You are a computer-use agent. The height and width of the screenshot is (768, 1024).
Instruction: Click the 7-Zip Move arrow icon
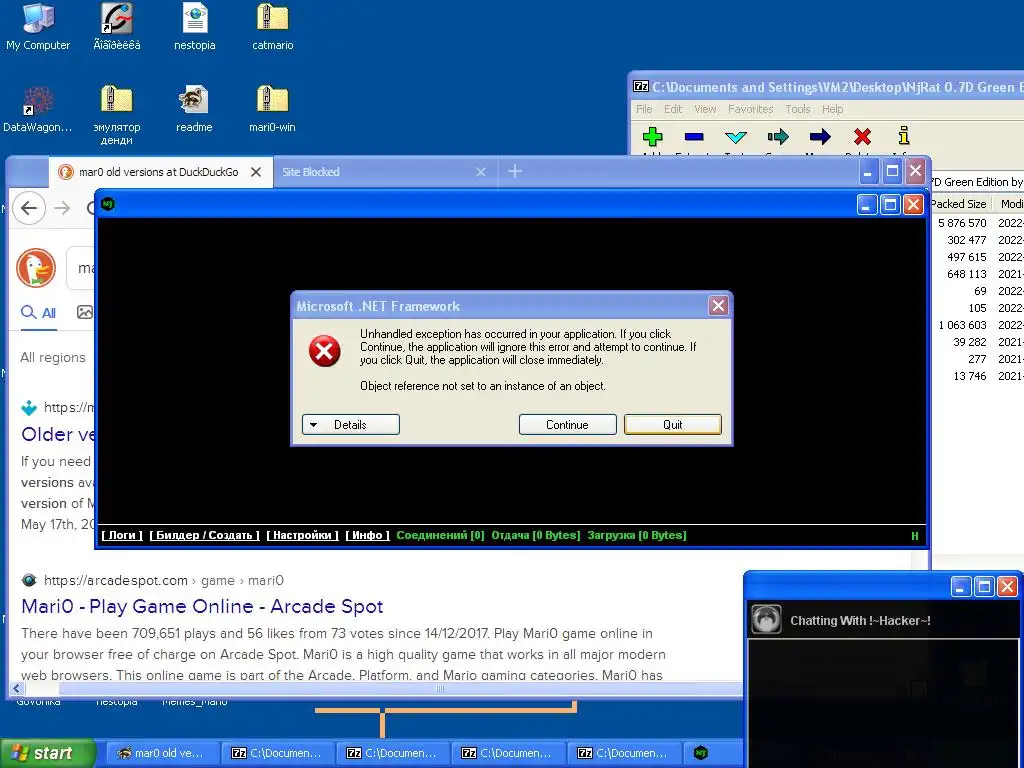(820, 136)
